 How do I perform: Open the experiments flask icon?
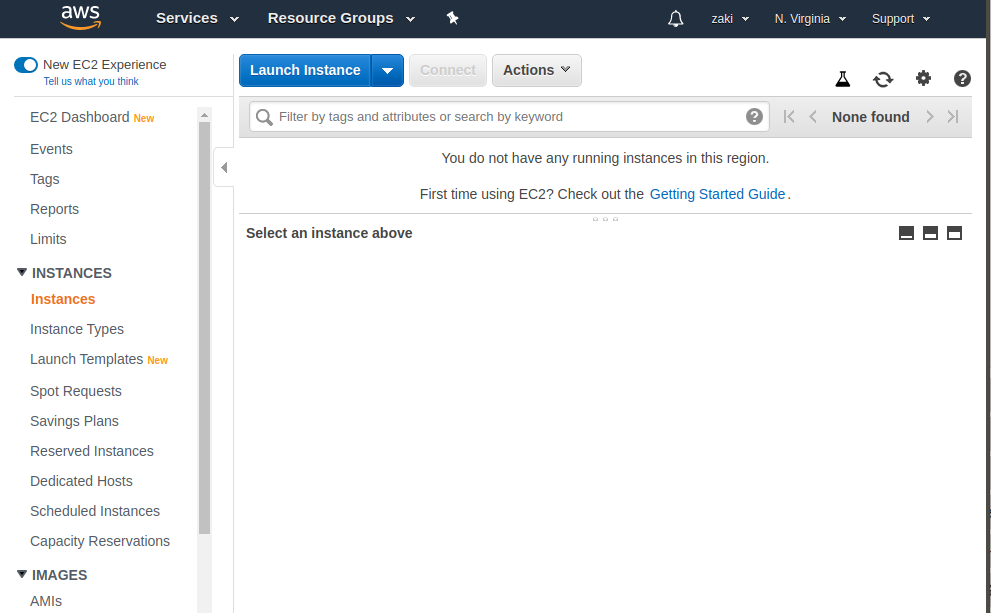coord(842,79)
